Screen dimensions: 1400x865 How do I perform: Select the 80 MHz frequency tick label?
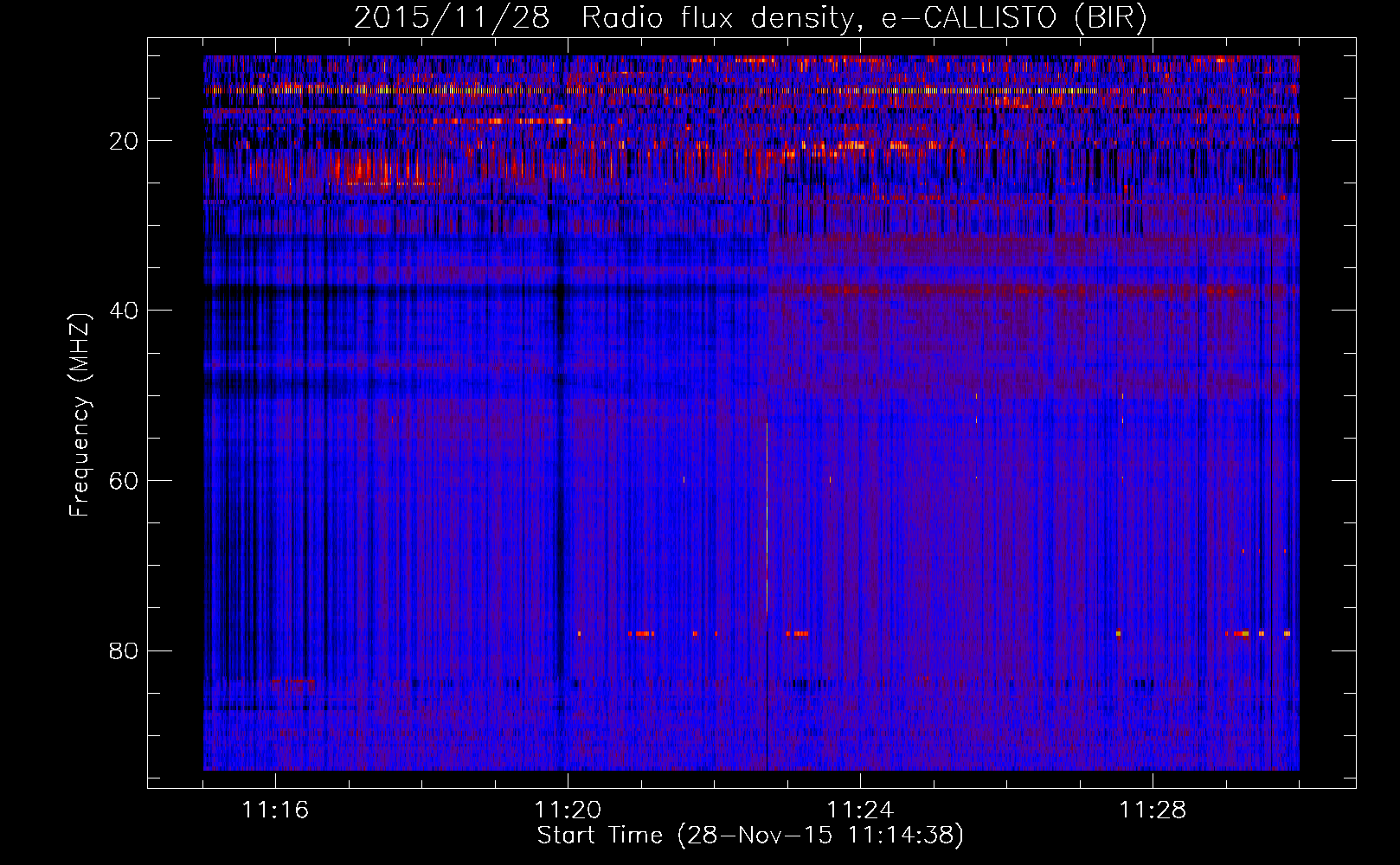click(x=125, y=650)
